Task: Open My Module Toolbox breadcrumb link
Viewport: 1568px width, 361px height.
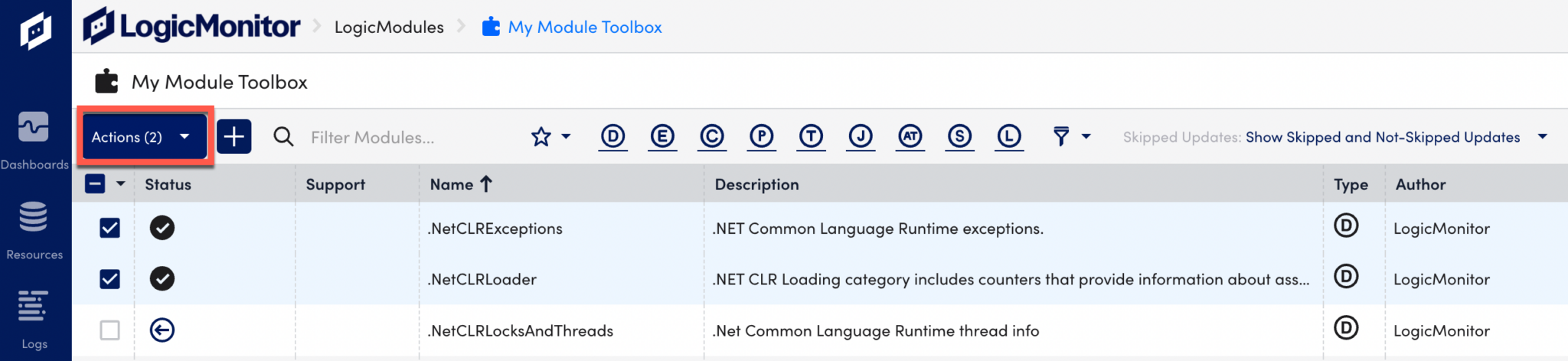Action: 584,27
